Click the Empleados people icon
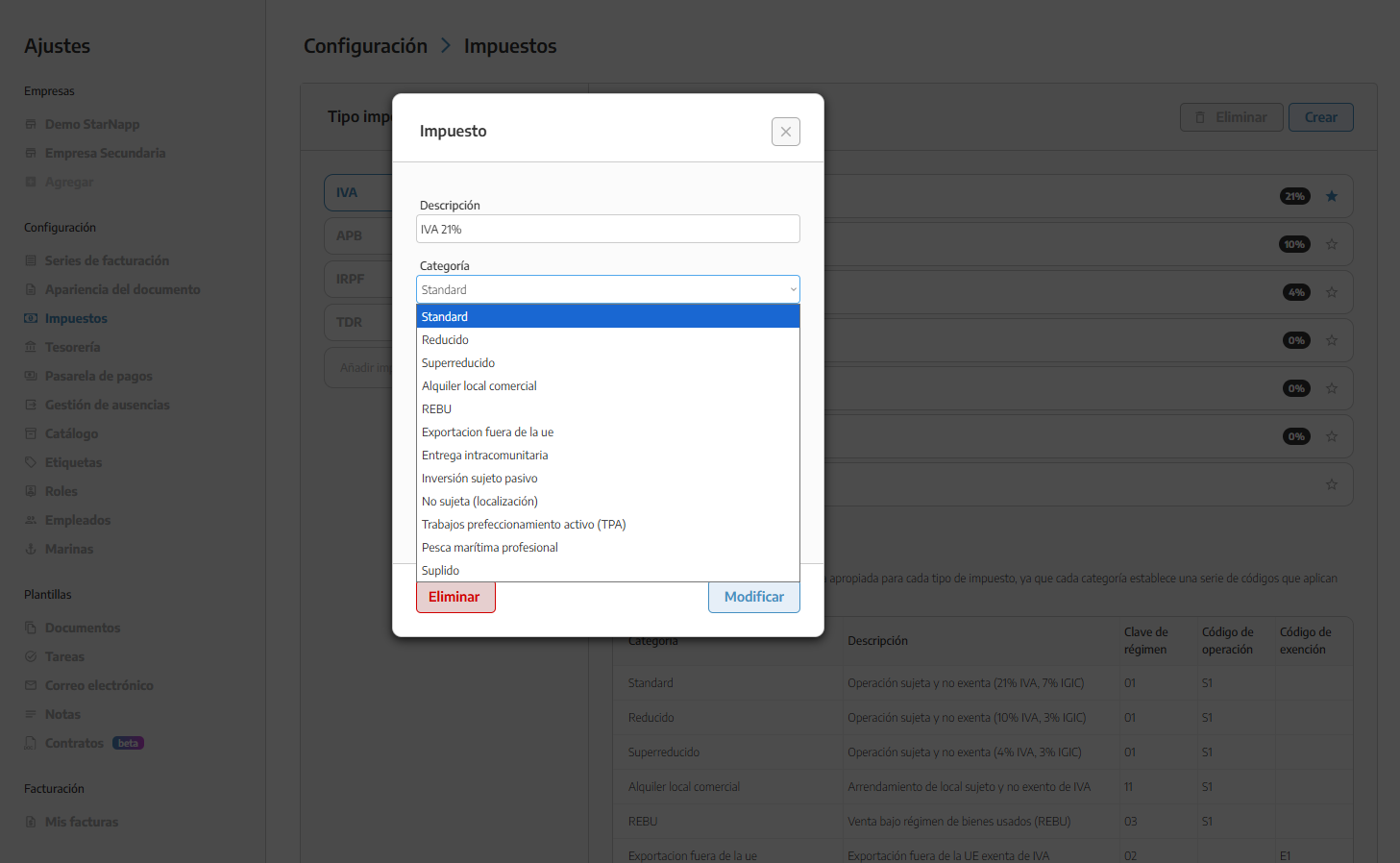This screenshot has height=863, width=1400. pyautogui.click(x=31, y=520)
